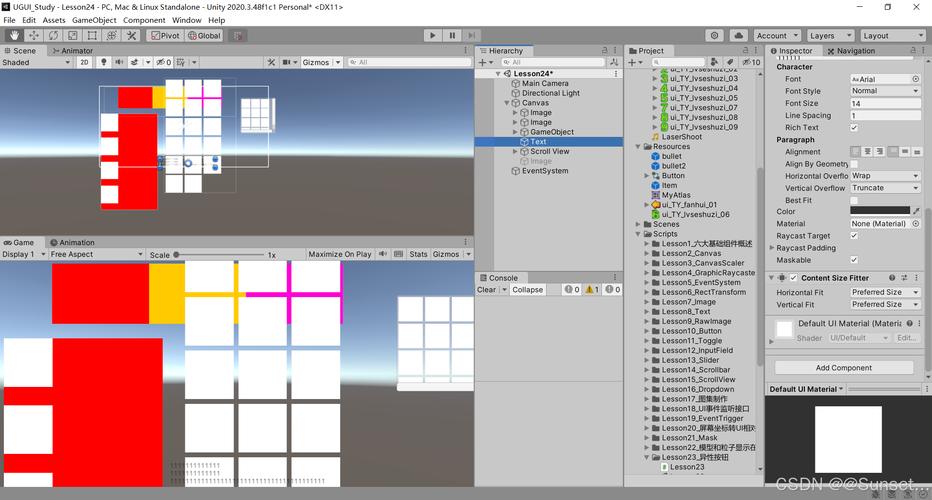
Task: Open Content Size Fitter help icon
Action: [x=892, y=278]
